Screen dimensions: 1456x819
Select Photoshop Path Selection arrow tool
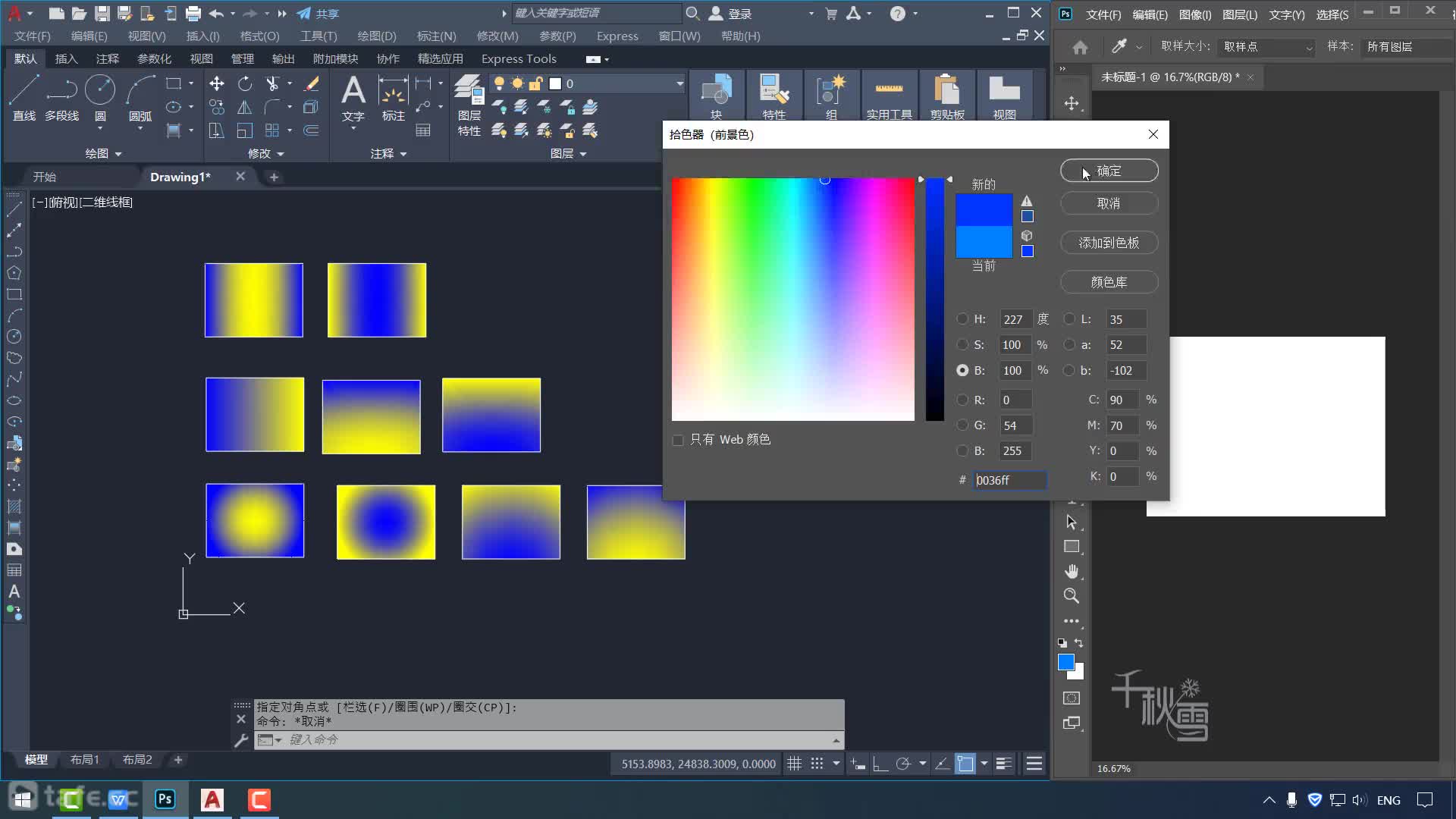1072,522
